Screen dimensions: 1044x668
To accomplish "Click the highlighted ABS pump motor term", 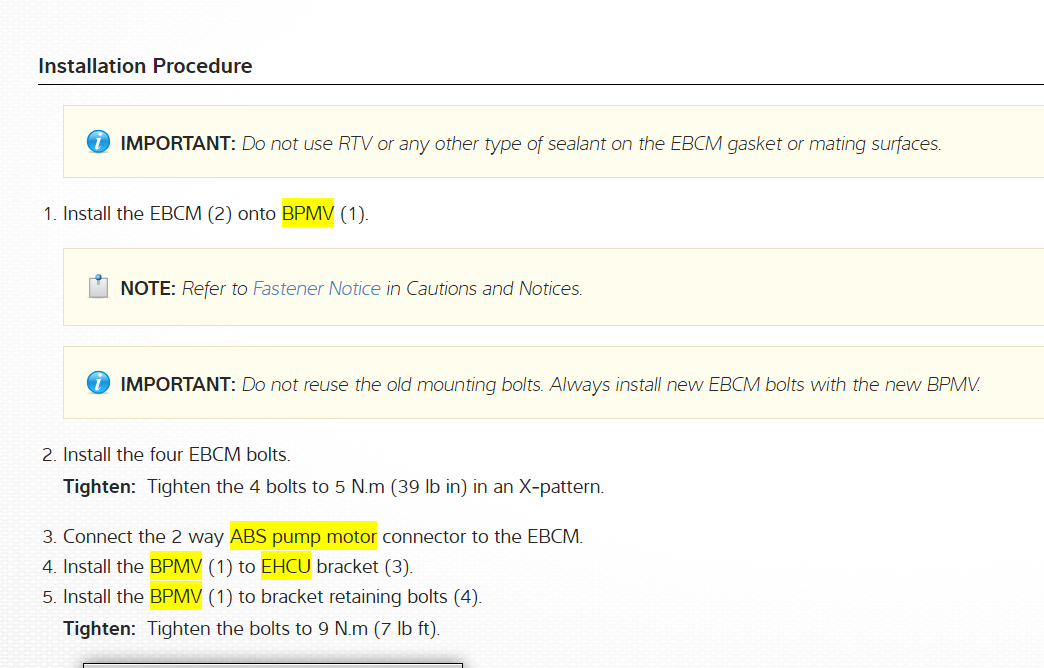I will [x=303, y=536].
